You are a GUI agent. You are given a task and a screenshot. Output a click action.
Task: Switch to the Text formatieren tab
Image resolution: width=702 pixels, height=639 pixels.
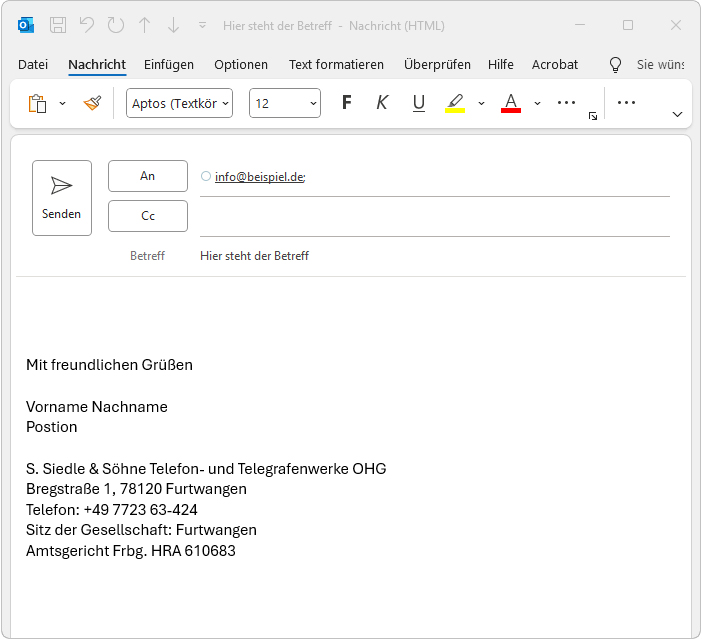336,65
